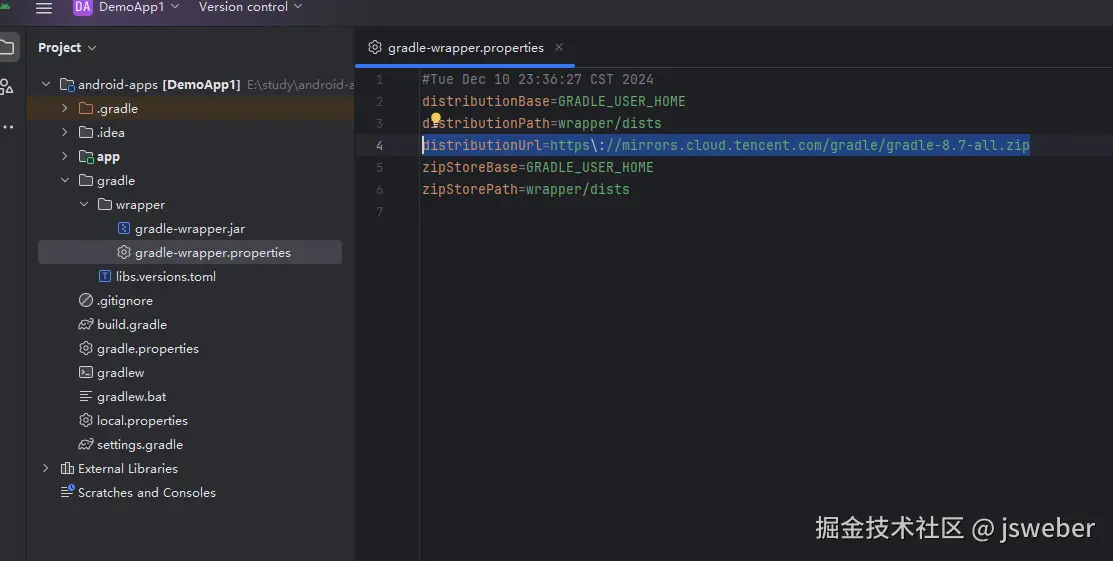Select the gradle-wrapper.properties editor tab

click(465, 48)
